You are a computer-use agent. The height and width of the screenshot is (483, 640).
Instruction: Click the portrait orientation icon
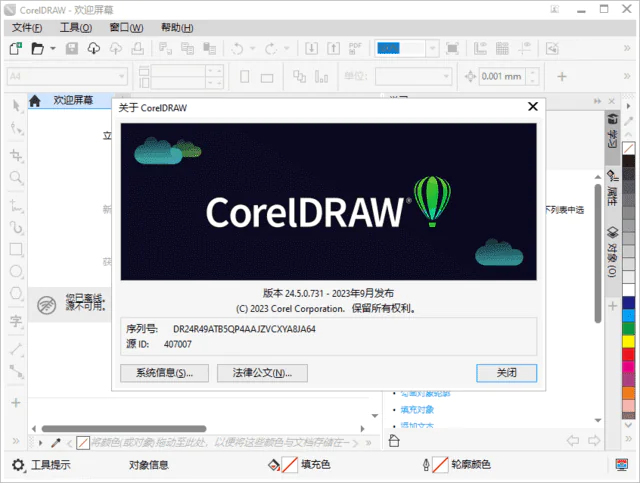[x=245, y=76]
